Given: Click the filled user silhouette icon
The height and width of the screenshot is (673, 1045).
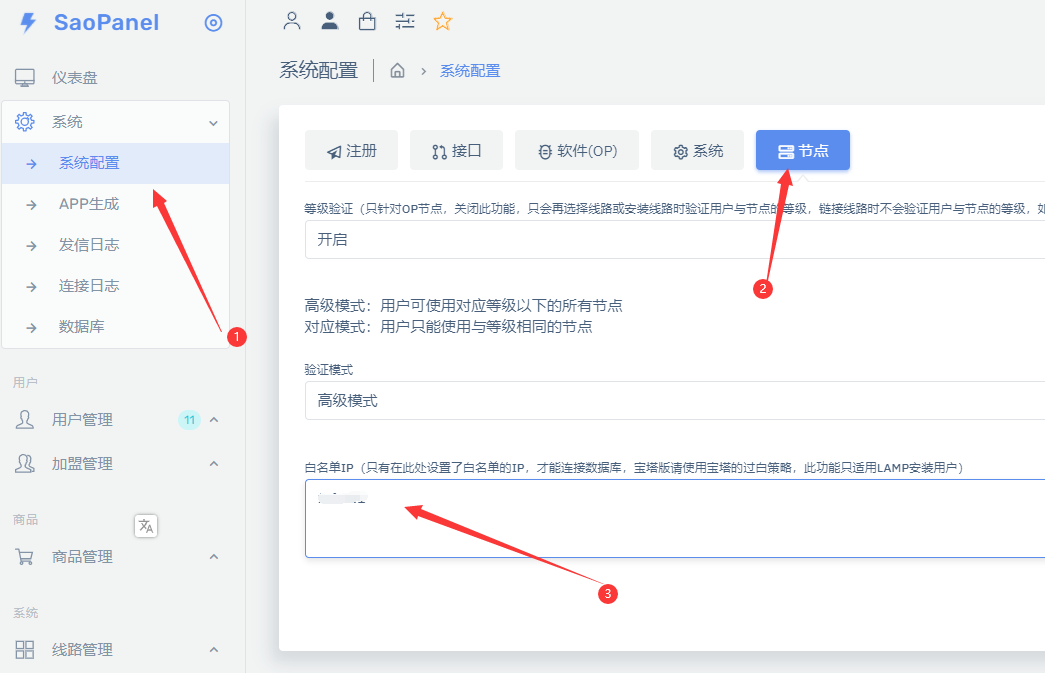Looking at the screenshot, I should [x=329, y=20].
